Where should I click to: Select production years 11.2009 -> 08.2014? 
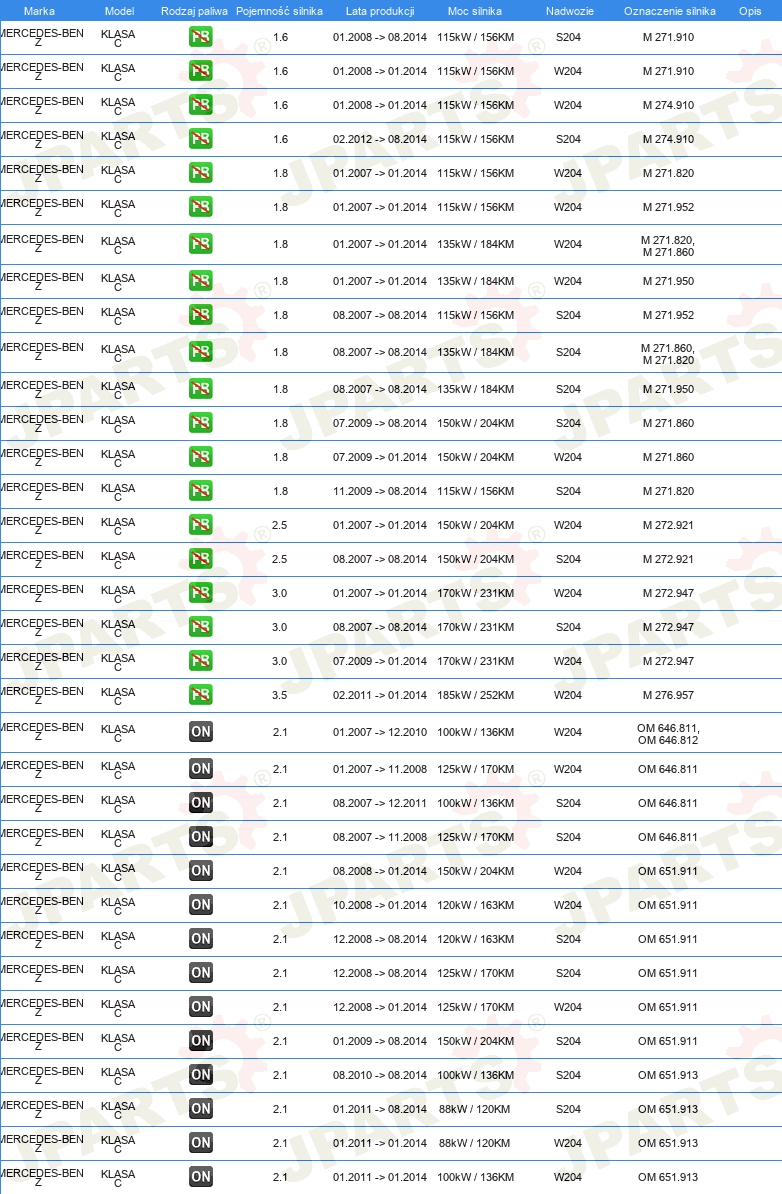click(380, 491)
